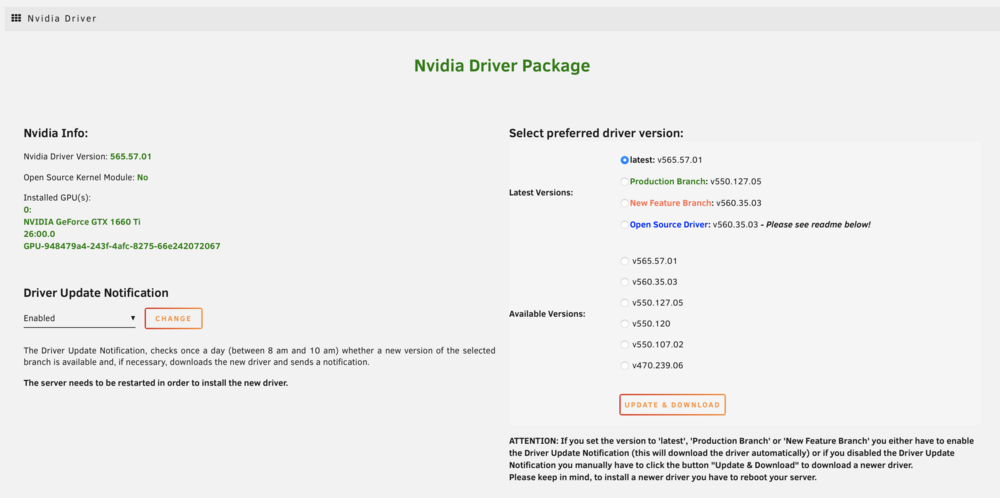
Task: Click the GPU UUID GPU-948479a4 text
Action: [x=122, y=245]
